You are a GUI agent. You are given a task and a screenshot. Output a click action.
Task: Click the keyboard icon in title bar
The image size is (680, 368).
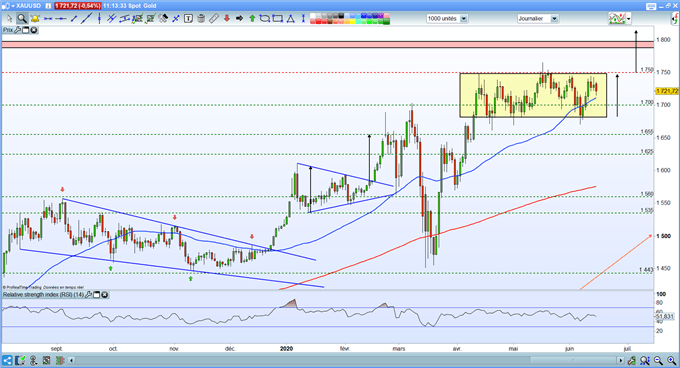(x=651, y=6)
